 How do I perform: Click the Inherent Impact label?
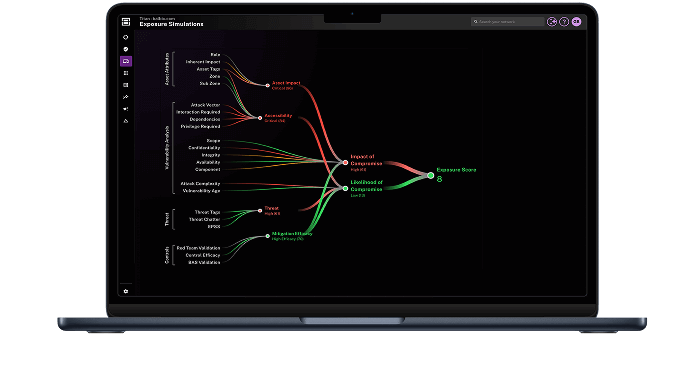click(203, 62)
